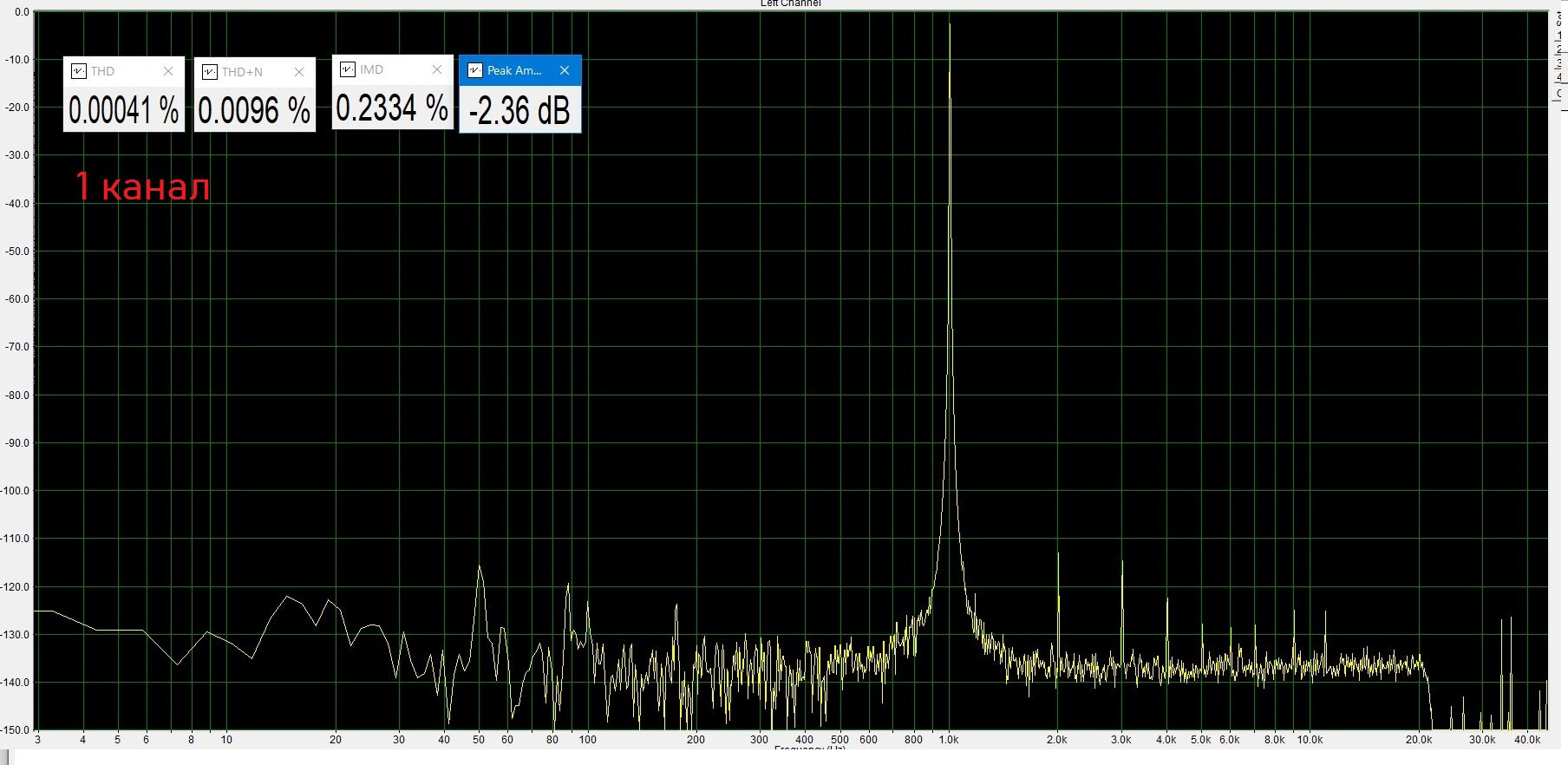
Task: Click the 100 Hz frequency axis label
Action: coord(588,740)
